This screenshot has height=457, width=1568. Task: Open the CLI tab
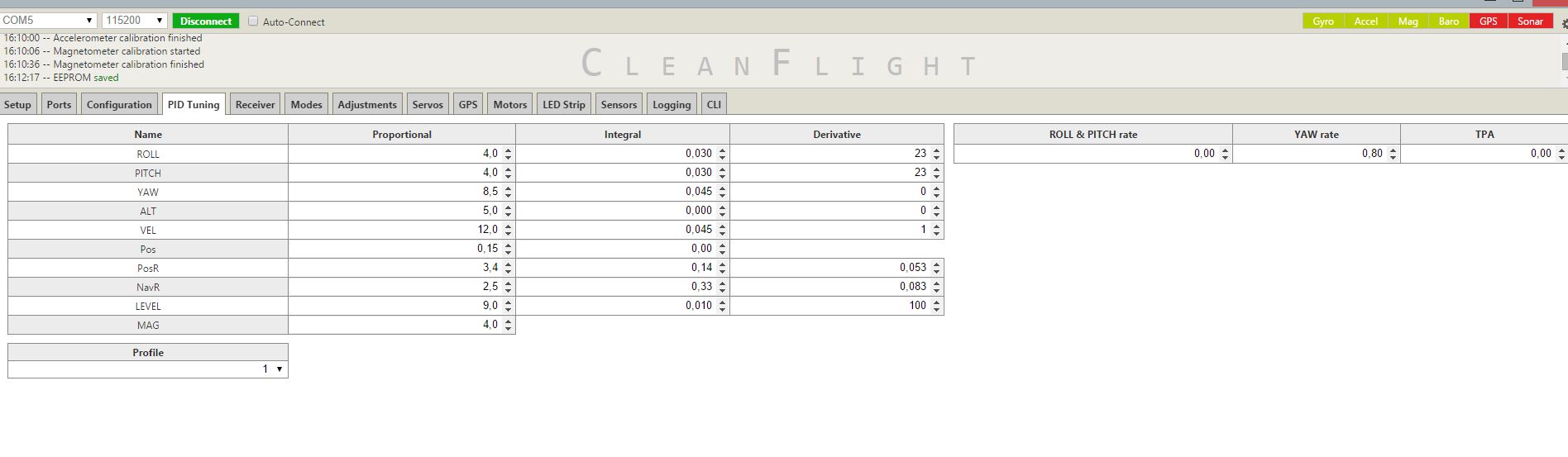(x=714, y=105)
